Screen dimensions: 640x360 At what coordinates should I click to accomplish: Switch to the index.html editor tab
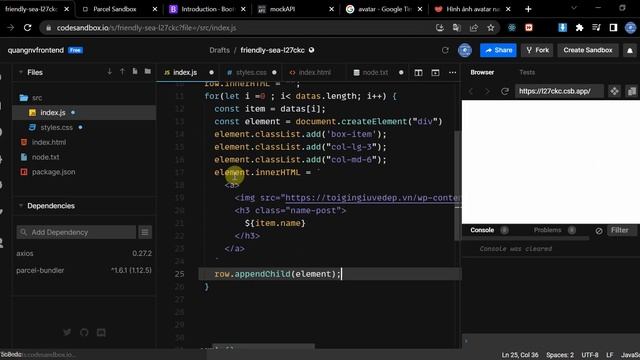315,72
